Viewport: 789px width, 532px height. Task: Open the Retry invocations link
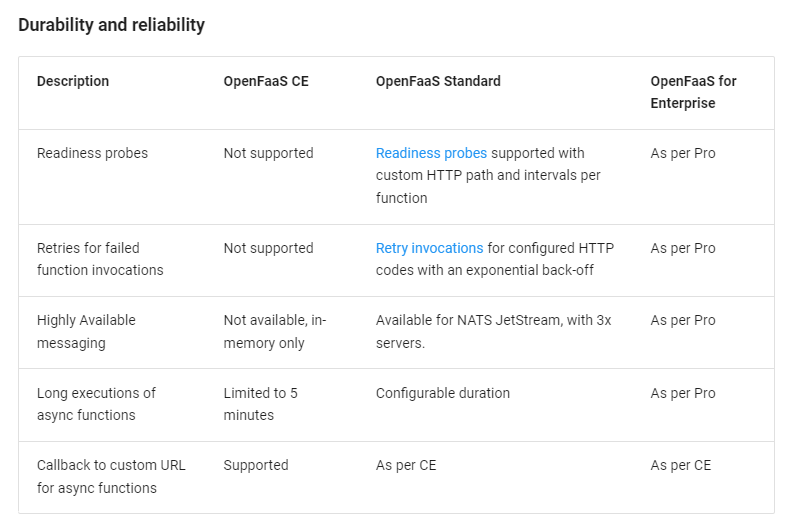pos(429,248)
